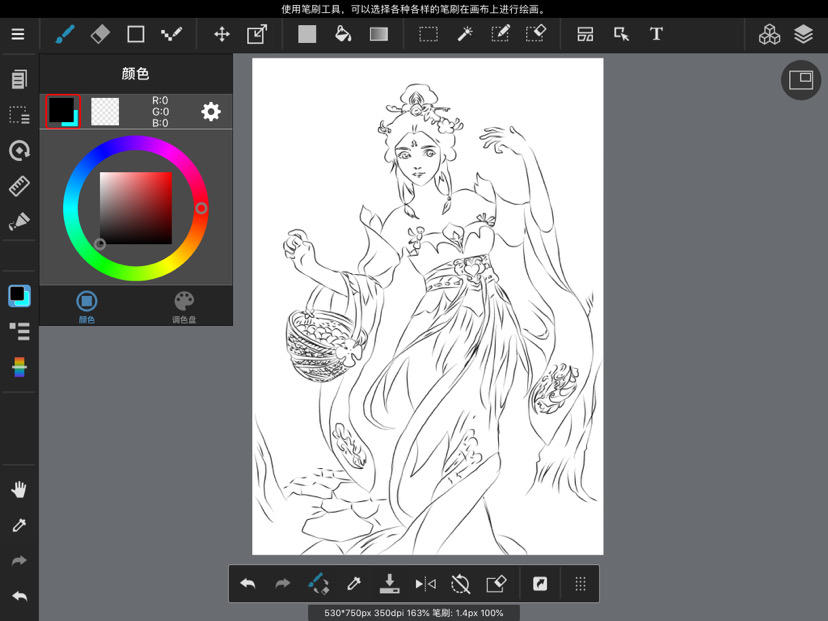Choose the Move tool
Viewport: 828px width, 621px height.
point(222,34)
